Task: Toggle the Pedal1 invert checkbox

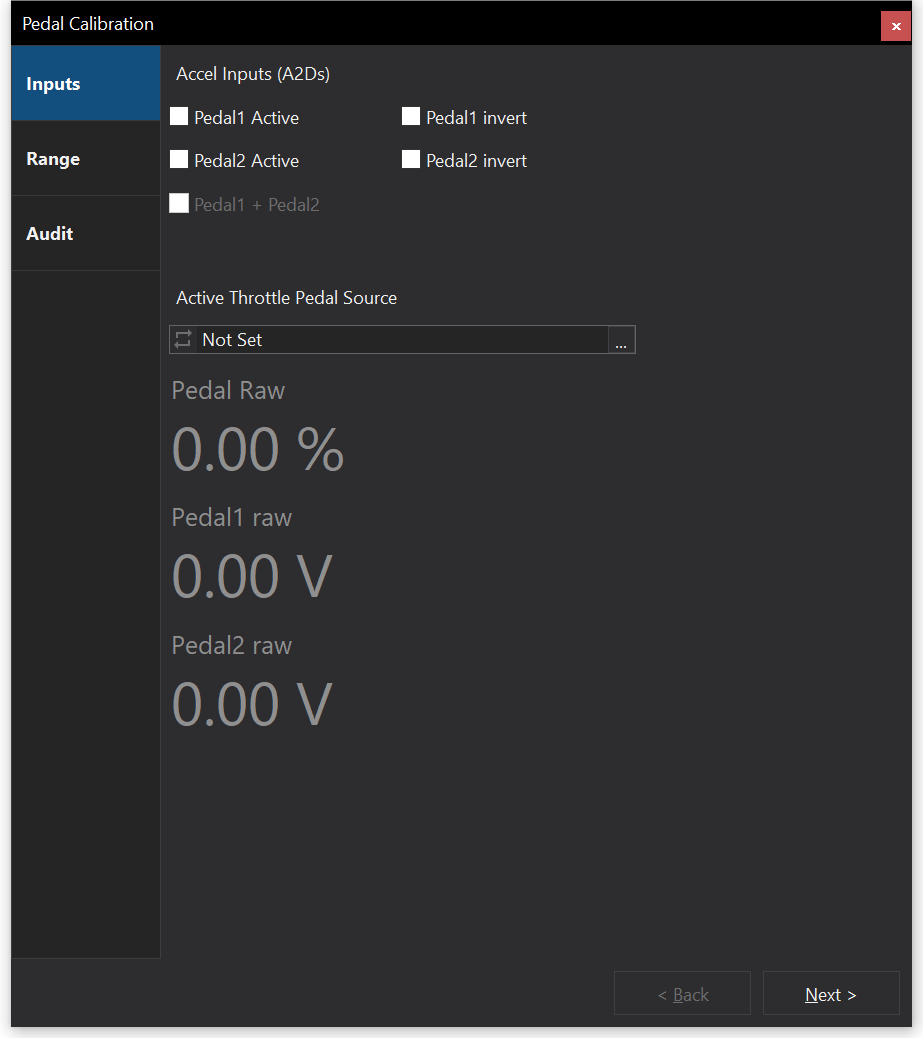Action: [411, 117]
